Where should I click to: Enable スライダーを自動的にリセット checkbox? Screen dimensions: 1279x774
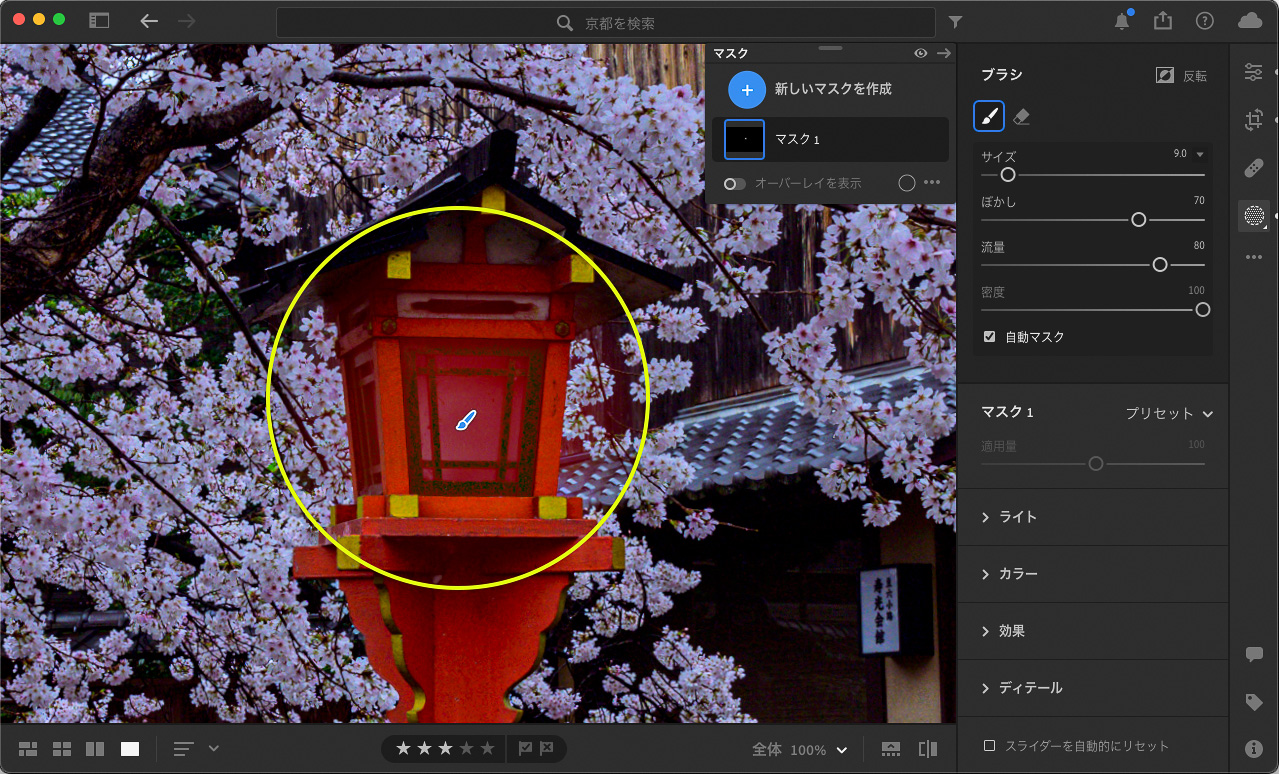point(989,746)
